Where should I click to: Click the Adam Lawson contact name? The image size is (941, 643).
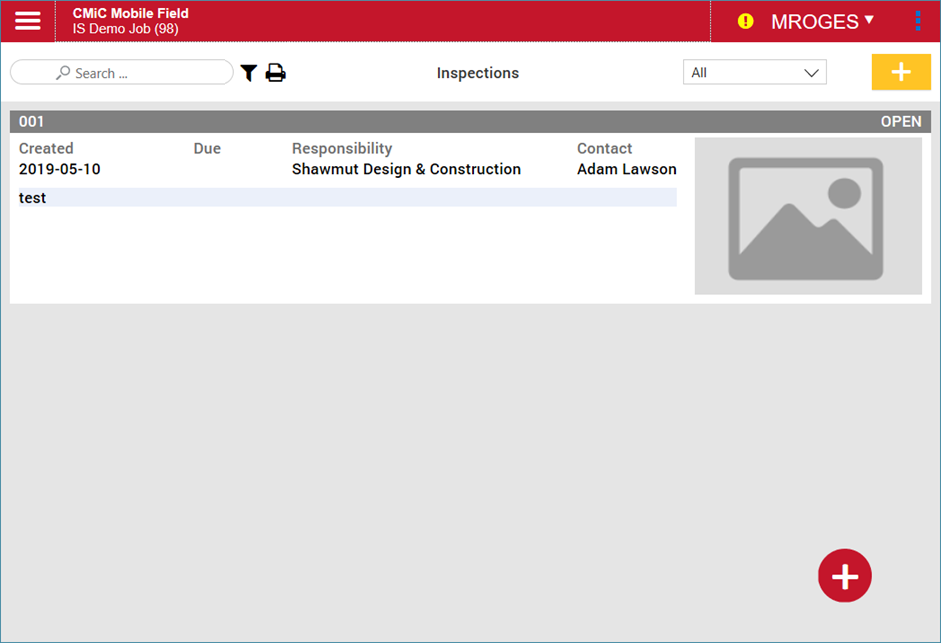tap(626, 169)
